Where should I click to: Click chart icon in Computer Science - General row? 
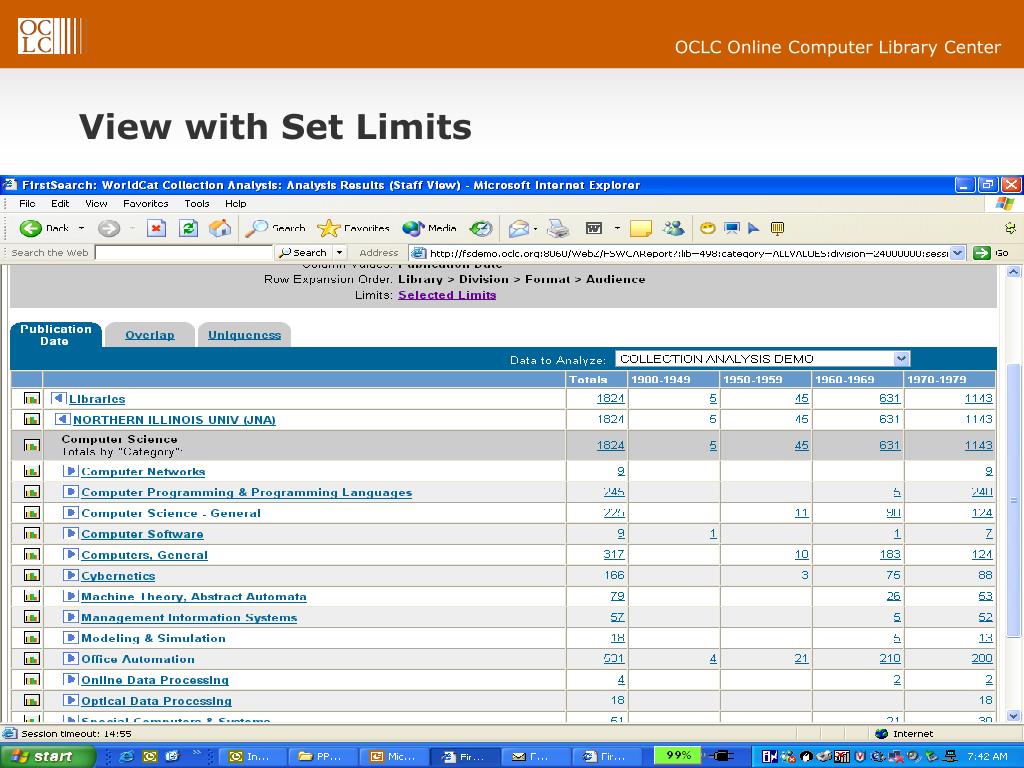pyautogui.click(x=31, y=513)
